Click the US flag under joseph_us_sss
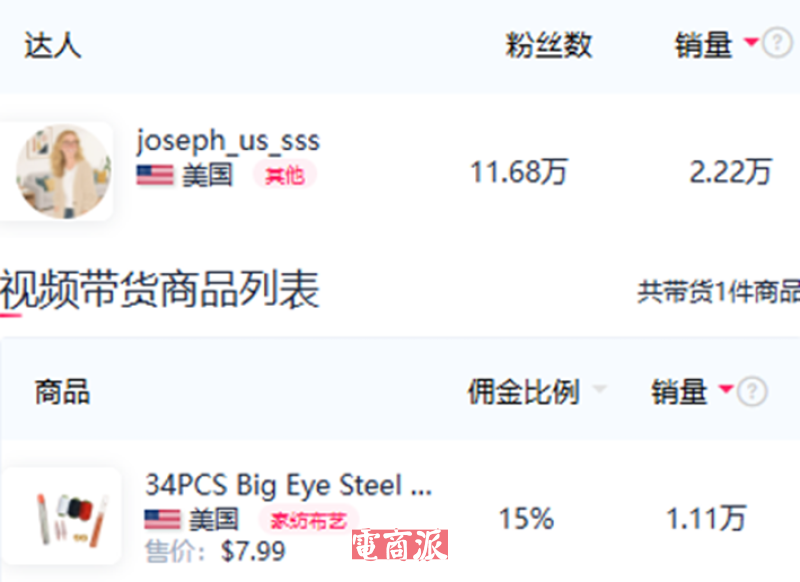This screenshot has width=800, height=582. pos(155,175)
